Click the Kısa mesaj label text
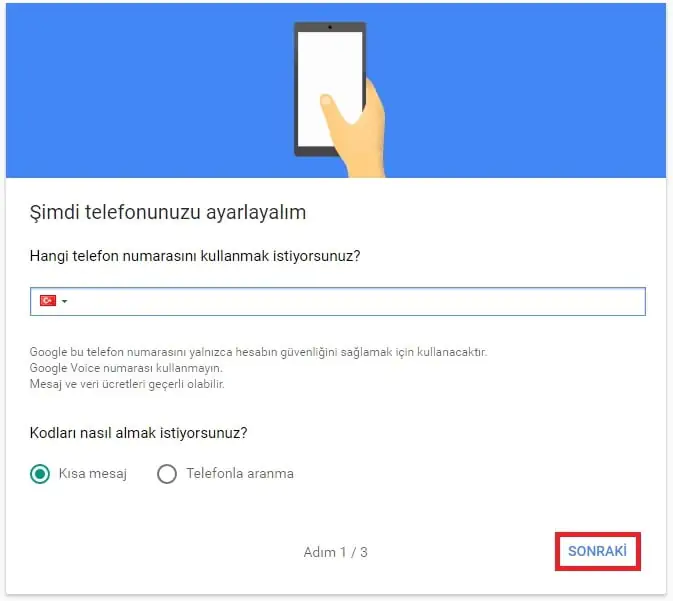Image resolution: width=673 pixels, height=601 pixels. click(93, 474)
